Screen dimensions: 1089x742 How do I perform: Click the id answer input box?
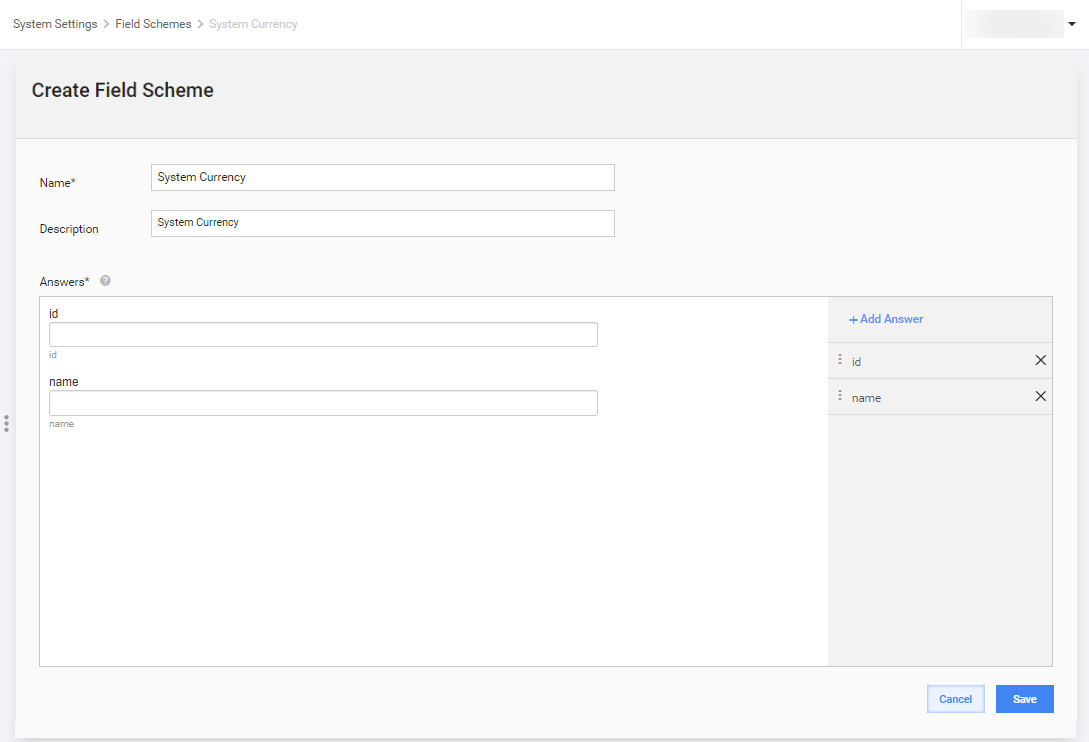click(323, 334)
